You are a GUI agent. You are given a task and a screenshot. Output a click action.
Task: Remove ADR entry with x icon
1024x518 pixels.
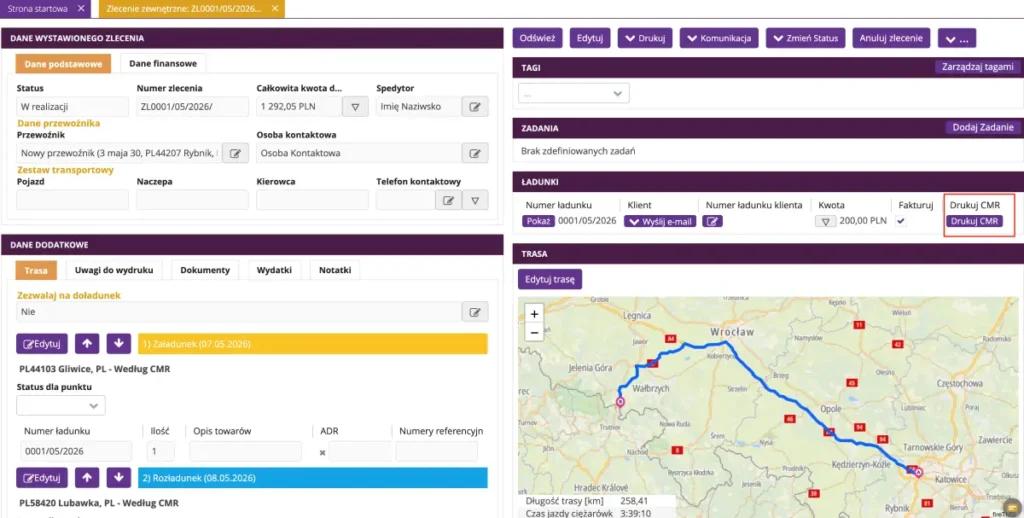[322, 452]
